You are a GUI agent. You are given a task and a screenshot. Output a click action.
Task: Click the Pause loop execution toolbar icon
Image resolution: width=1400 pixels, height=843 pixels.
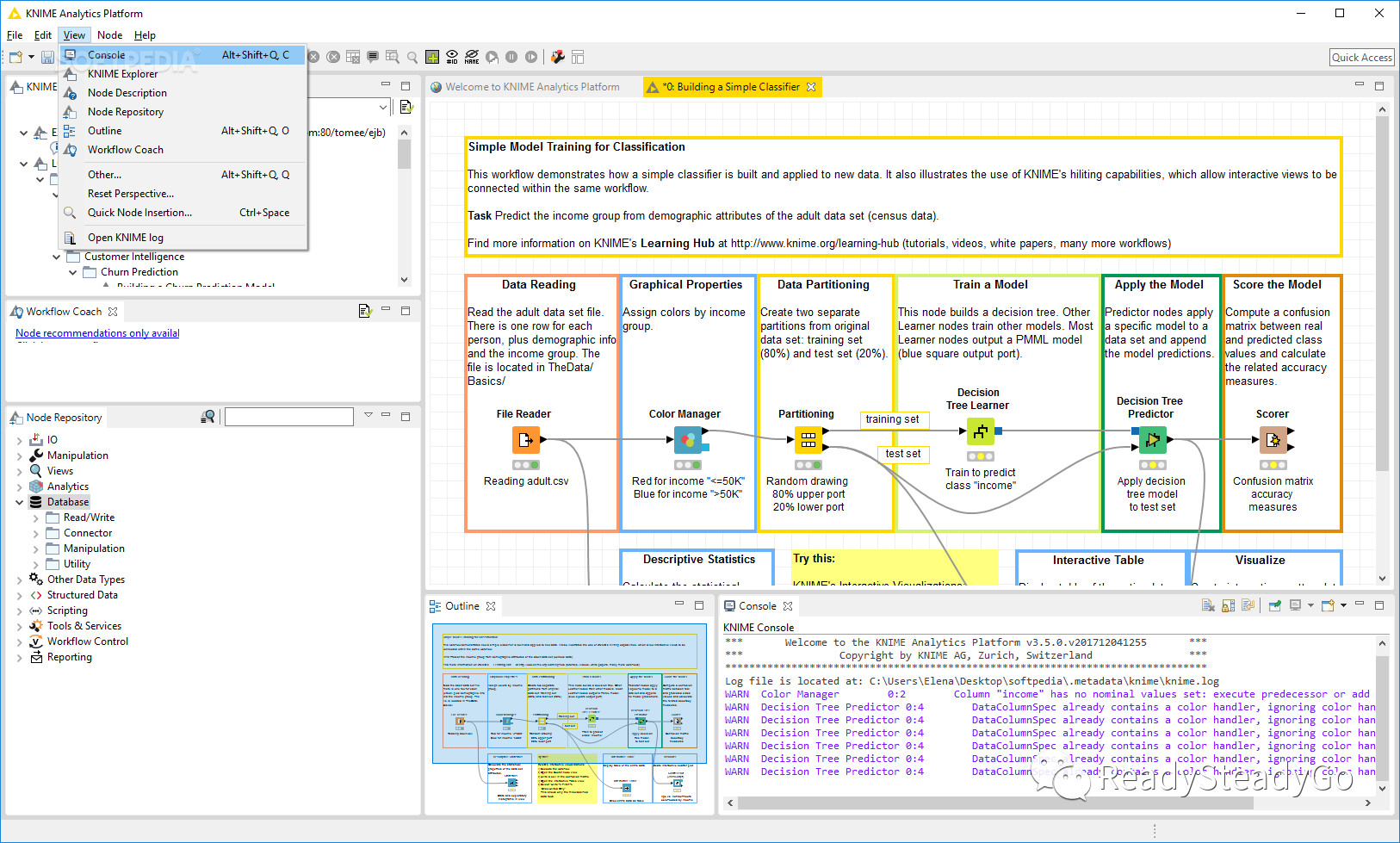(511, 57)
